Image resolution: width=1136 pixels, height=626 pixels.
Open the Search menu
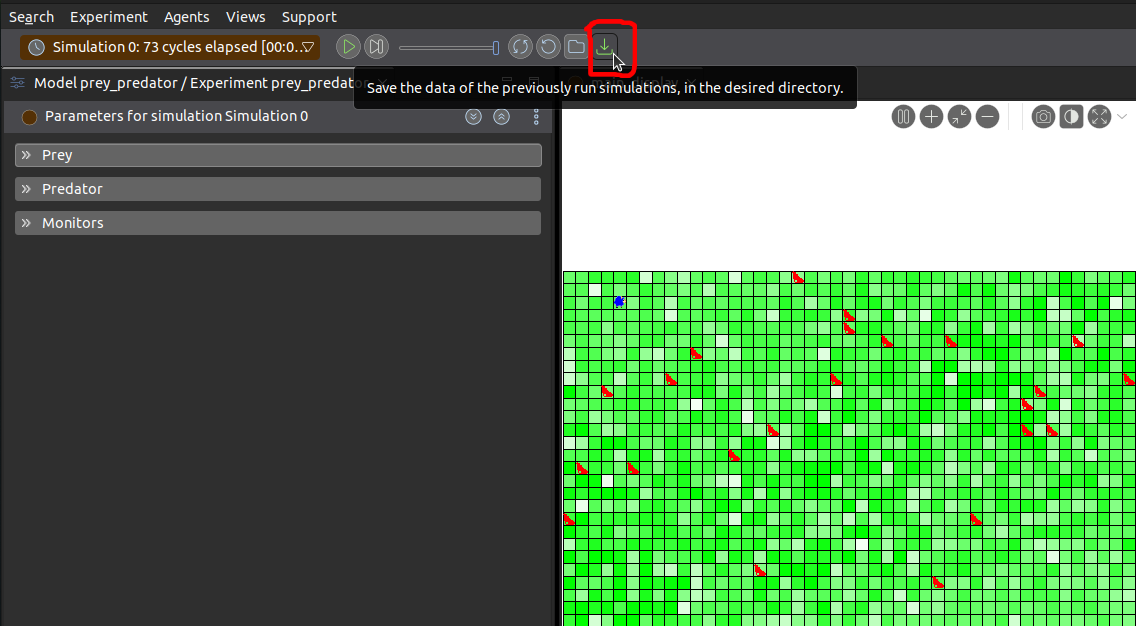tap(31, 17)
